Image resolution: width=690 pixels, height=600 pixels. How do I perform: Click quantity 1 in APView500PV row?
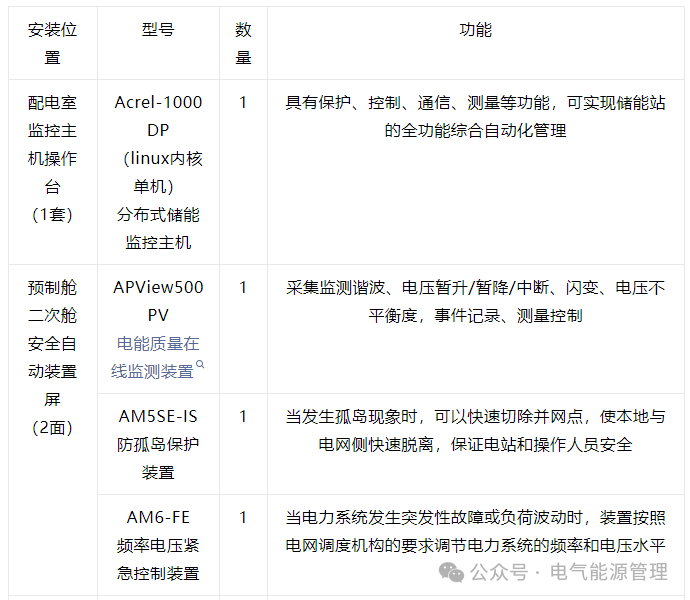(x=243, y=287)
